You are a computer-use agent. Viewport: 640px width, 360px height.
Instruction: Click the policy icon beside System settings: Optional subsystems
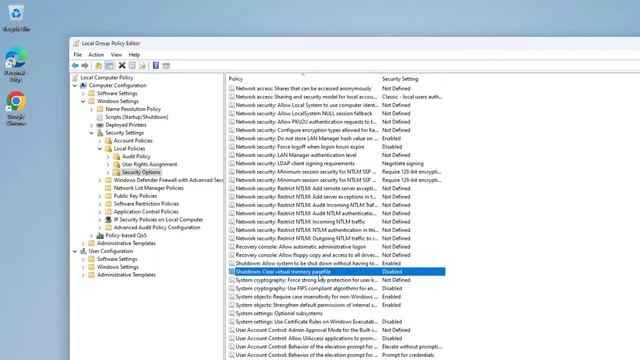coord(232,313)
